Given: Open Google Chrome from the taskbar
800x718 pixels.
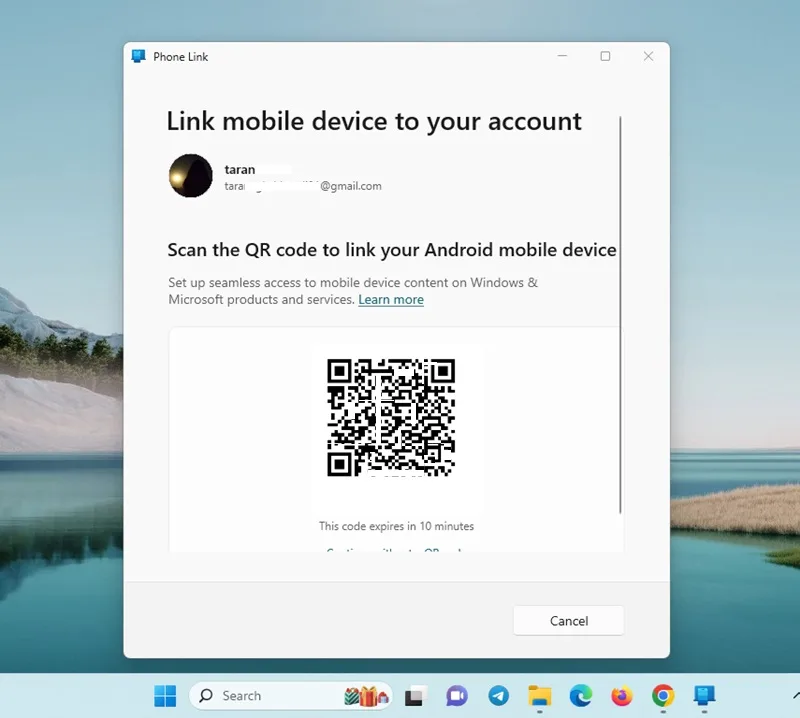Looking at the screenshot, I should (663, 696).
